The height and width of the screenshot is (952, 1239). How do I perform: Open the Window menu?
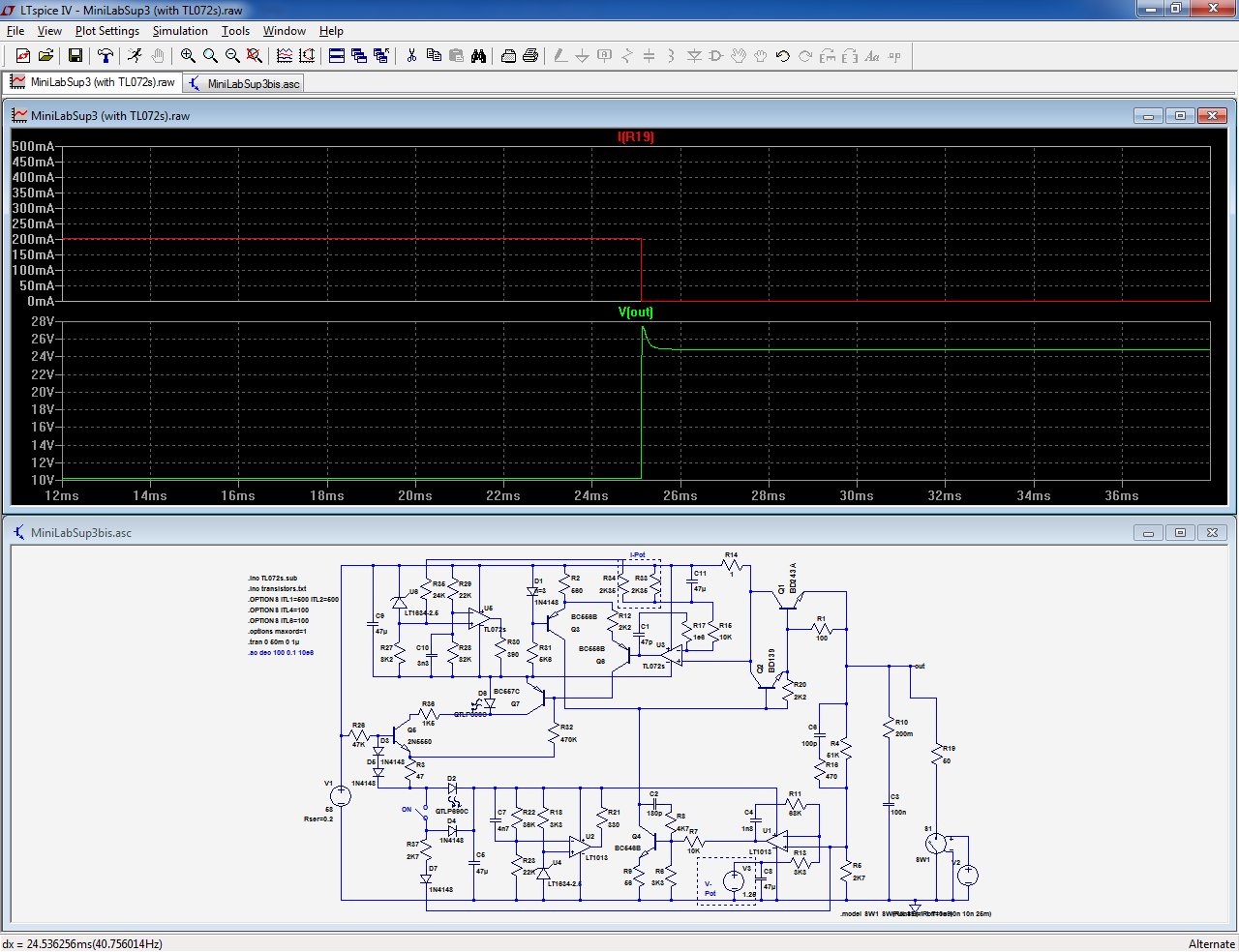click(285, 31)
